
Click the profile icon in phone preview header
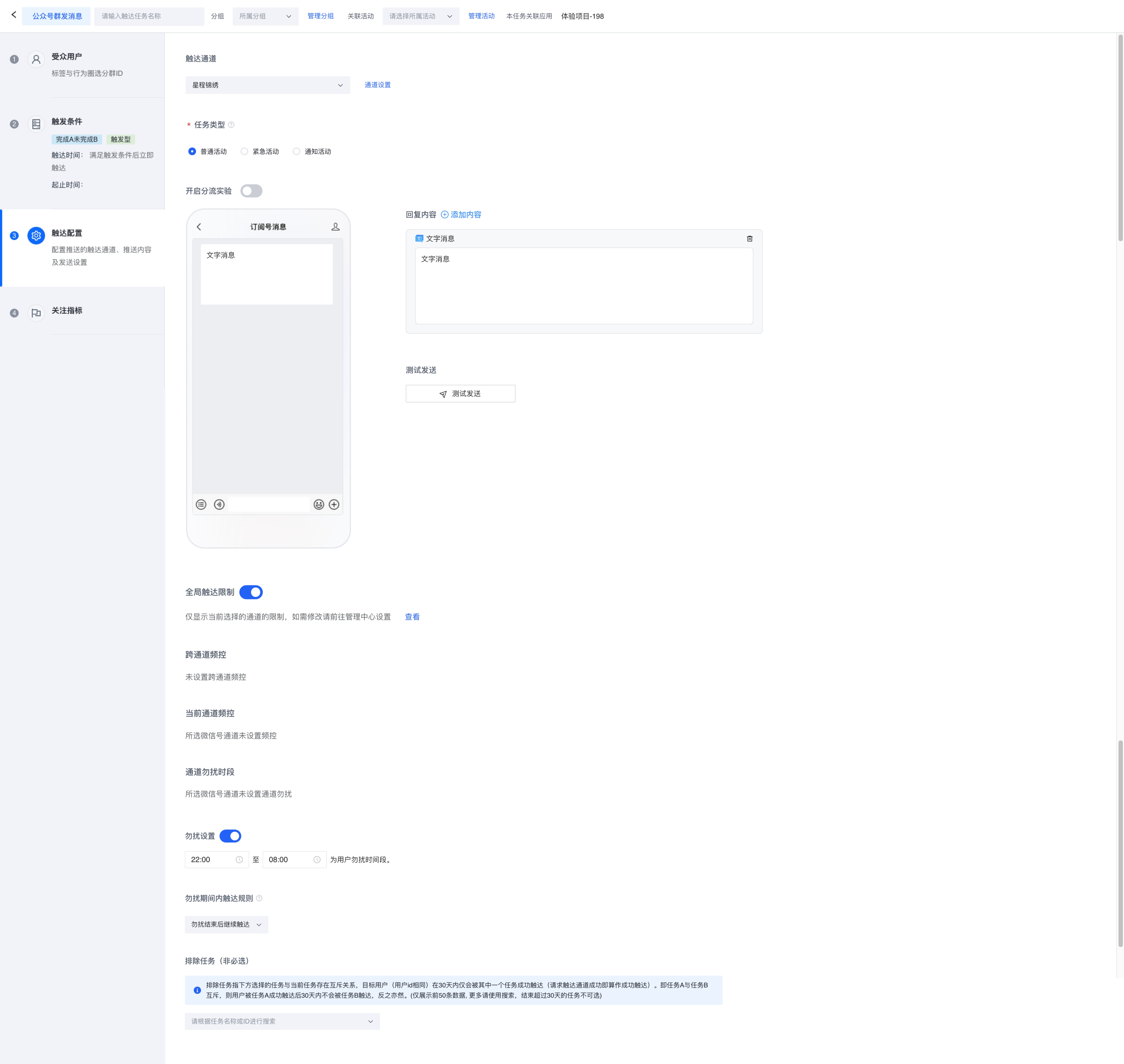coord(335,227)
